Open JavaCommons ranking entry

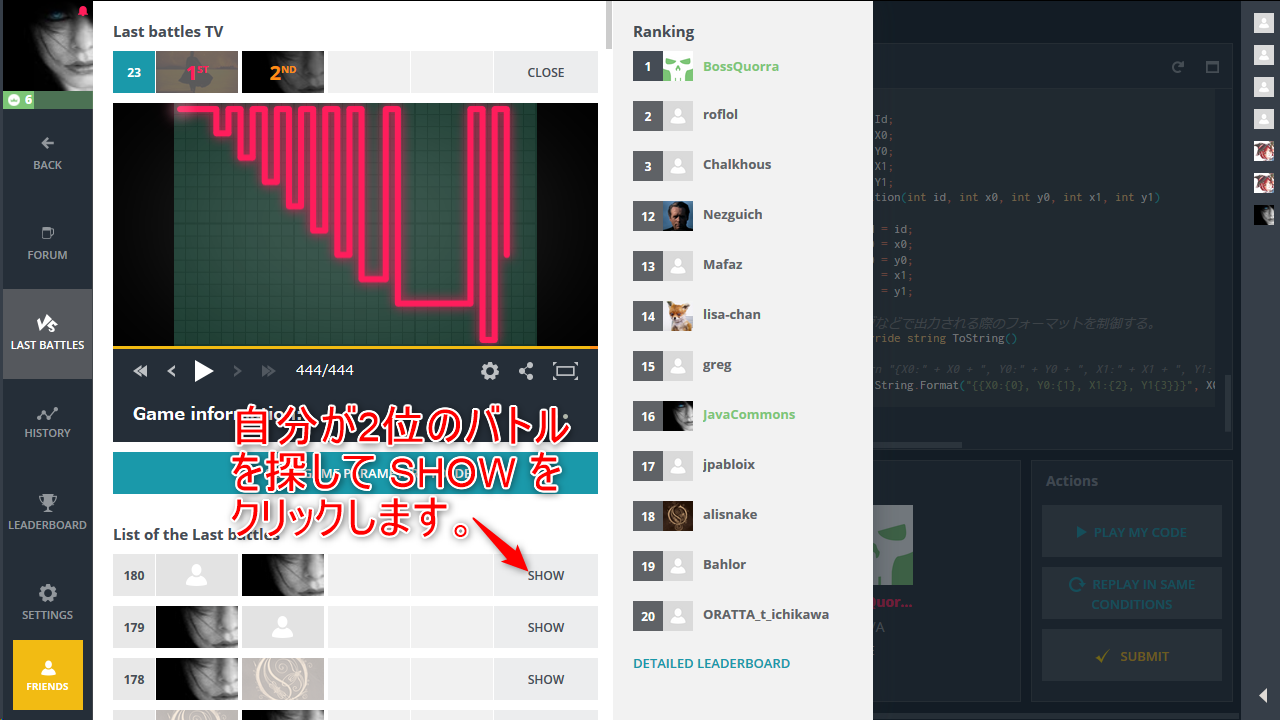pos(749,414)
